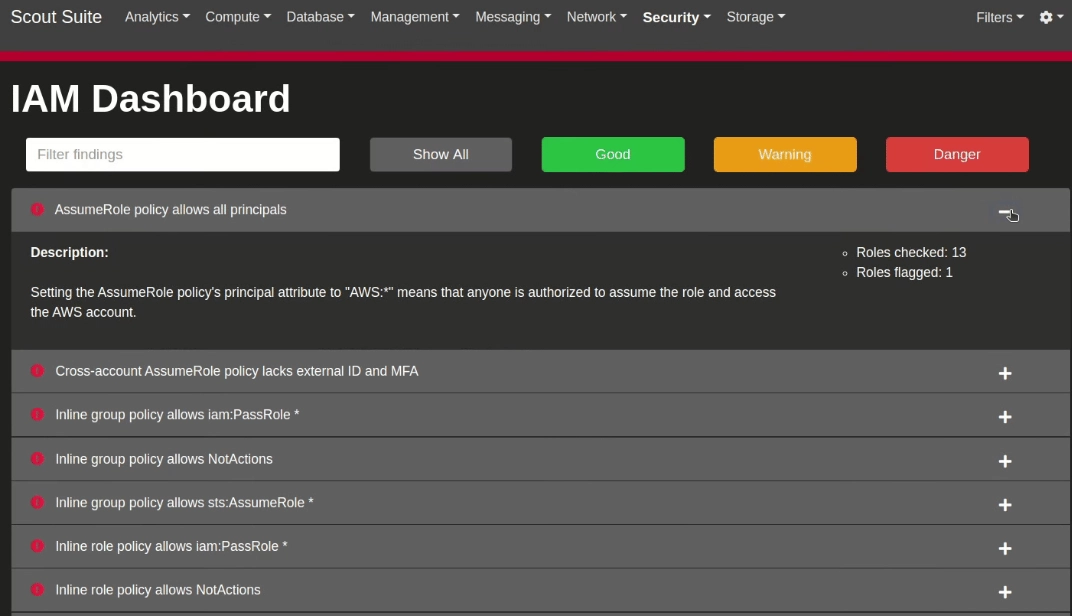Open the Compute dropdown menu

tap(238, 17)
